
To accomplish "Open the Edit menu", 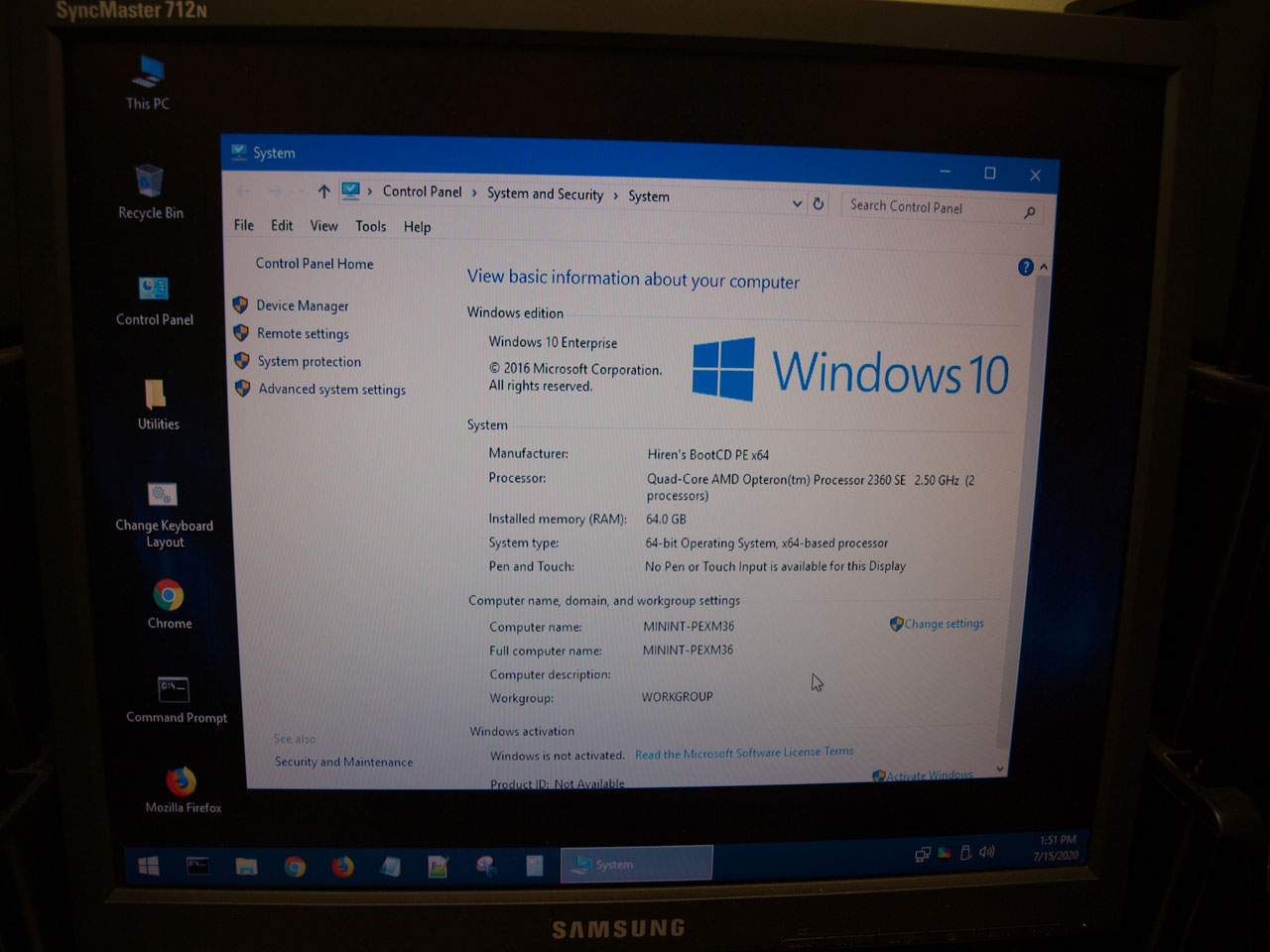I will (282, 225).
